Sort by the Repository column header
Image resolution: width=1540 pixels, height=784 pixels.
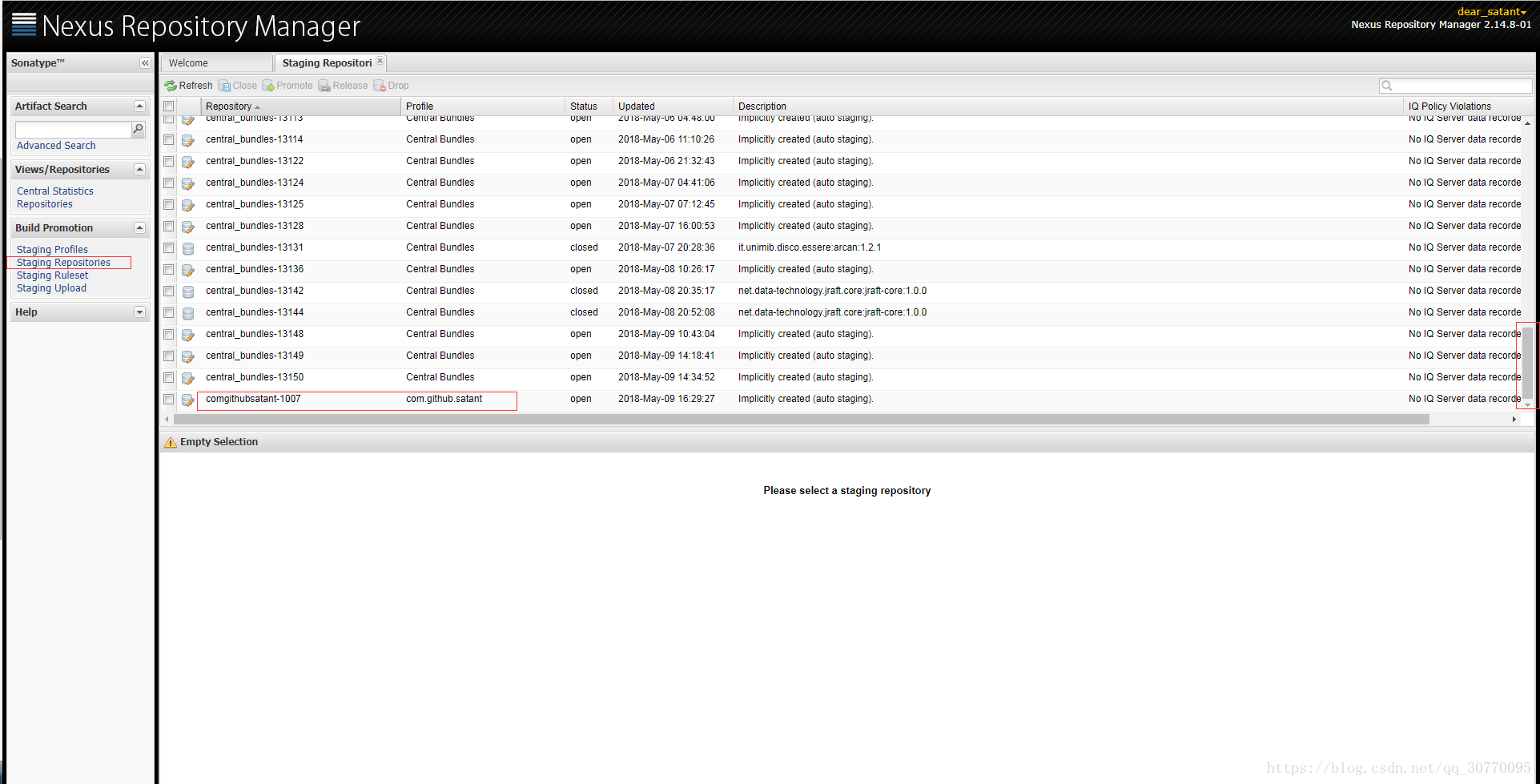300,107
